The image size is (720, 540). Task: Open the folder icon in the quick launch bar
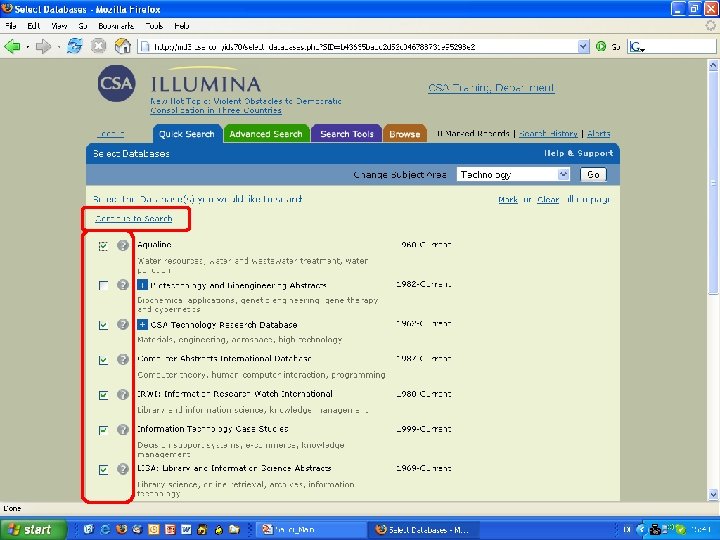point(235,529)
